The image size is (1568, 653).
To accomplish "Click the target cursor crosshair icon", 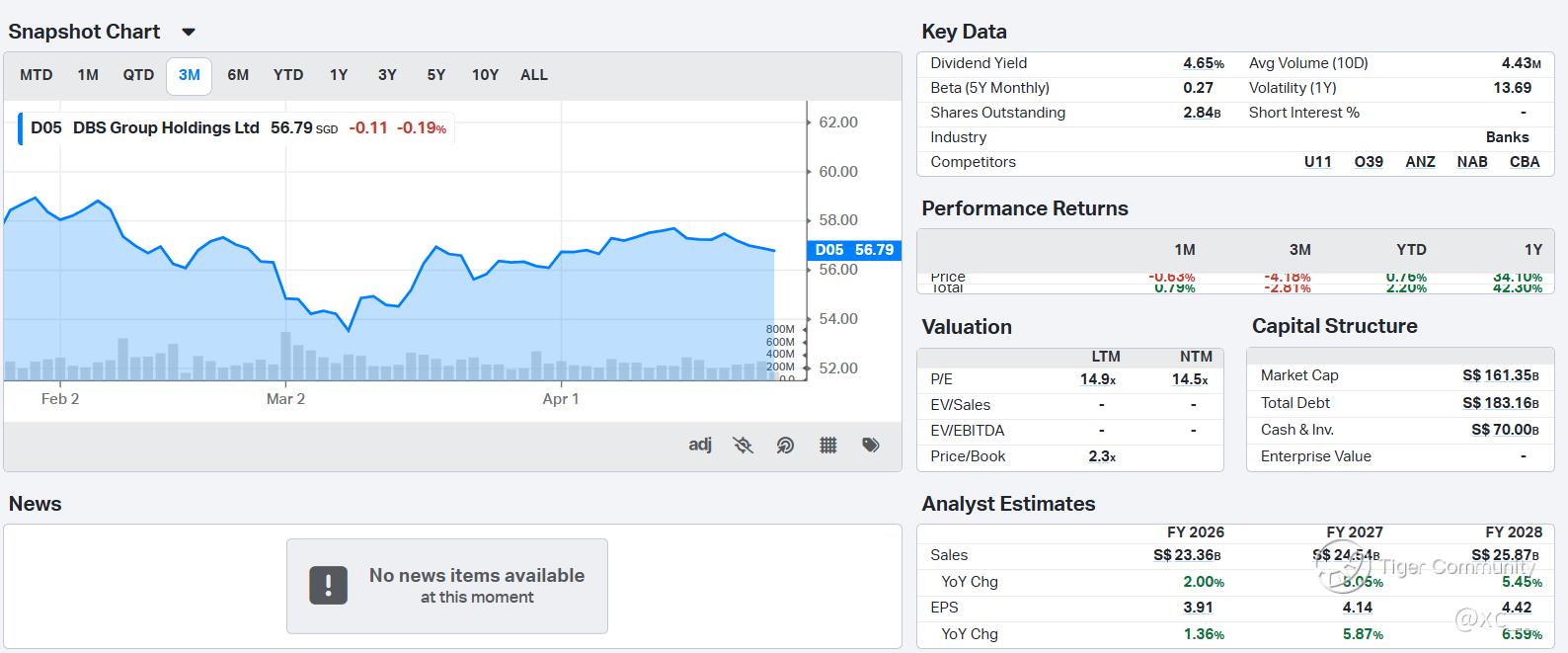I will [x=785, y=446].
